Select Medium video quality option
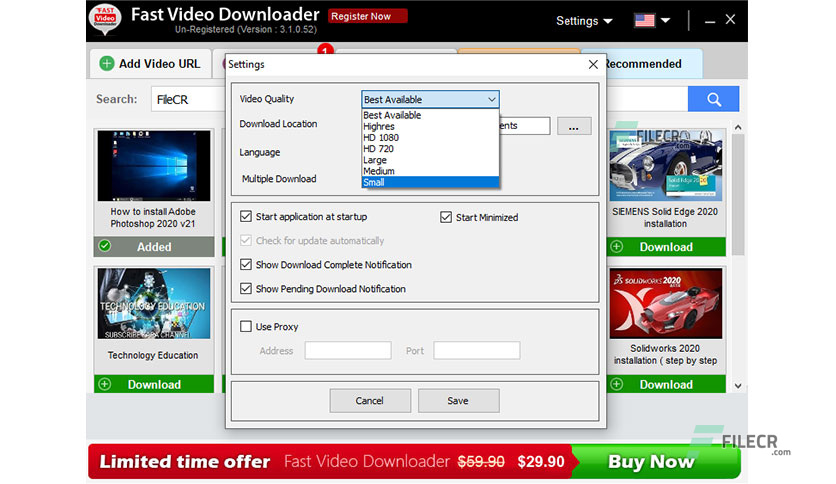Viewport: 836px width, 484px height. pos(430,171)
